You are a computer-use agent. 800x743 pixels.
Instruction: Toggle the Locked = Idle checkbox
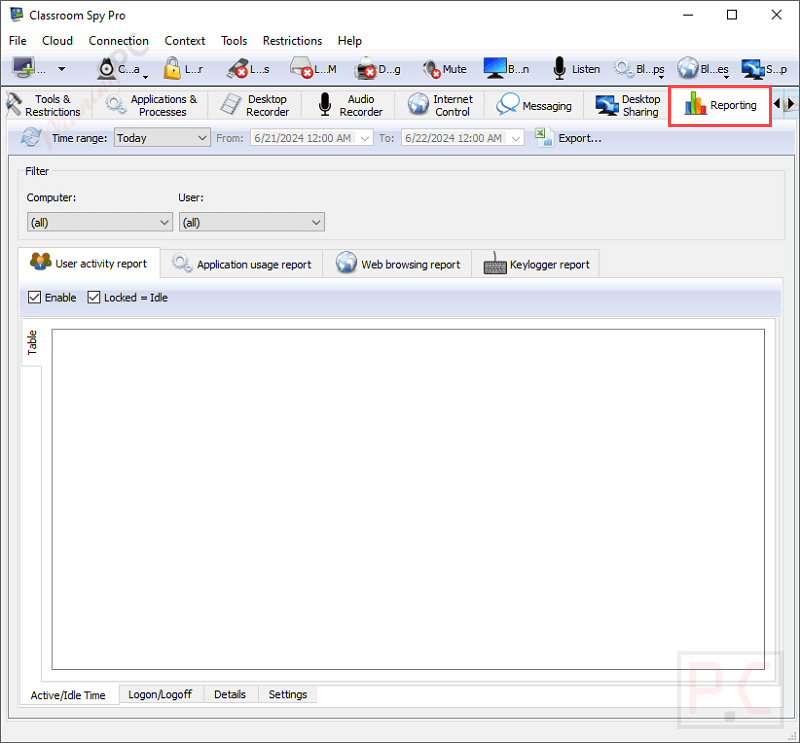click(x=93, y=298)
